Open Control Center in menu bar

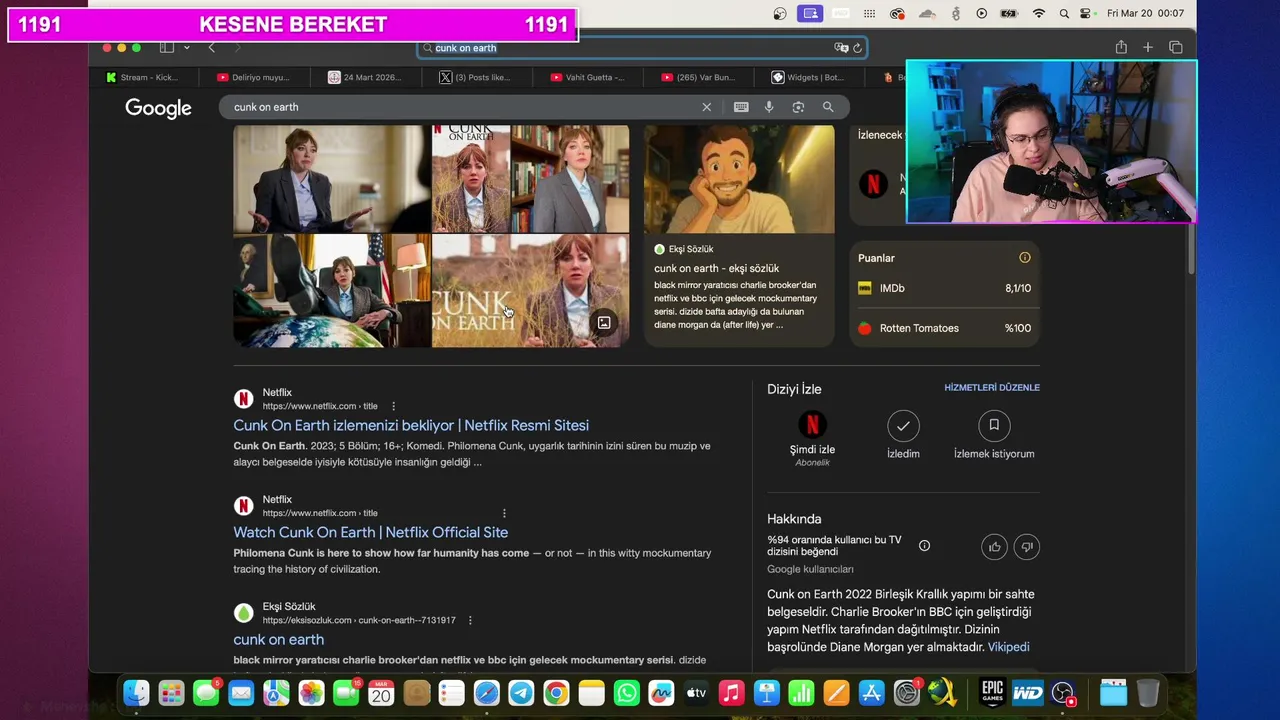tap(1086, 13)
